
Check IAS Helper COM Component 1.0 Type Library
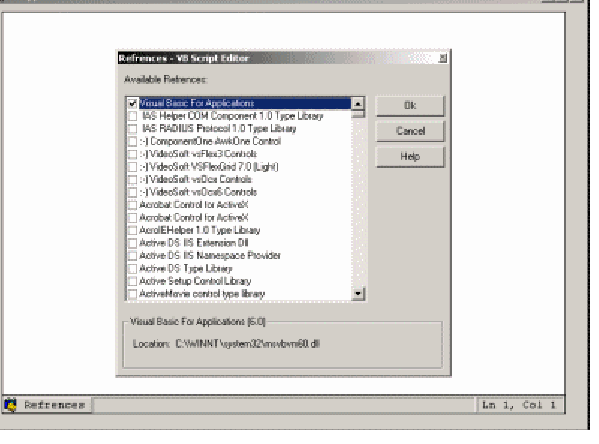[x=133, y=116]
